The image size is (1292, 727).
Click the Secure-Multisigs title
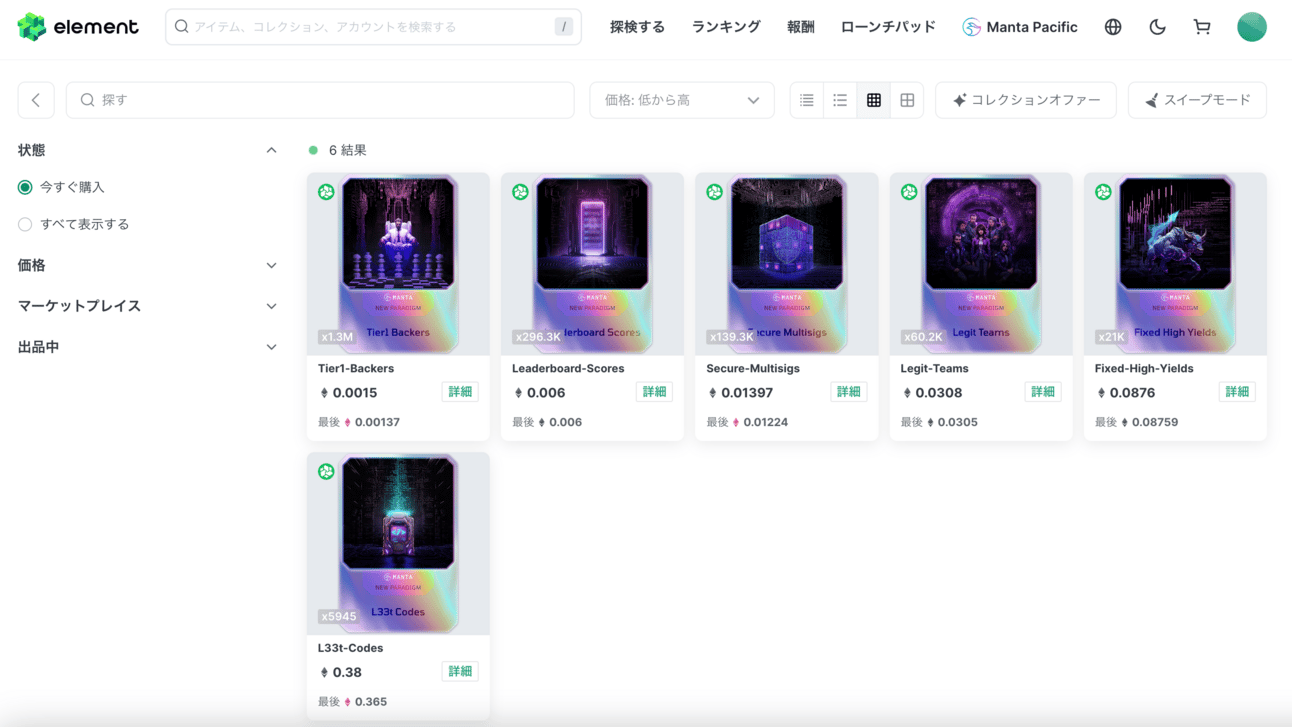pos(753,368)
